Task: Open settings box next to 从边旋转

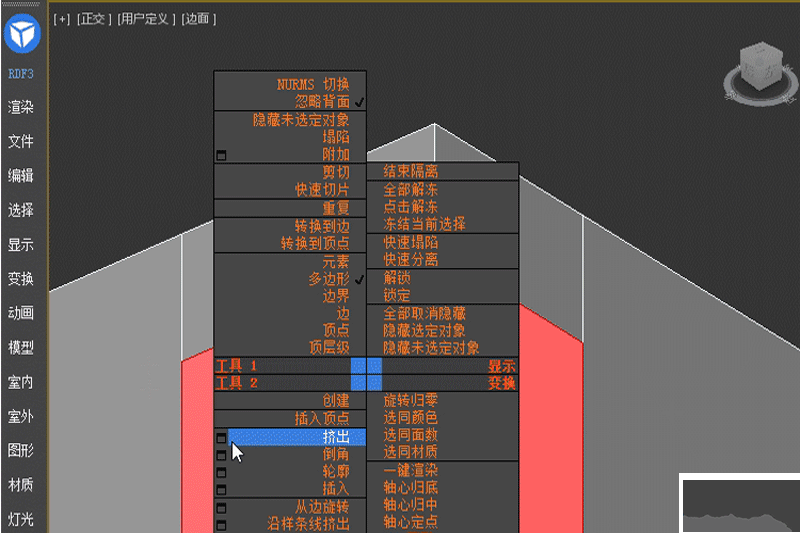Action: coord(221,508)
